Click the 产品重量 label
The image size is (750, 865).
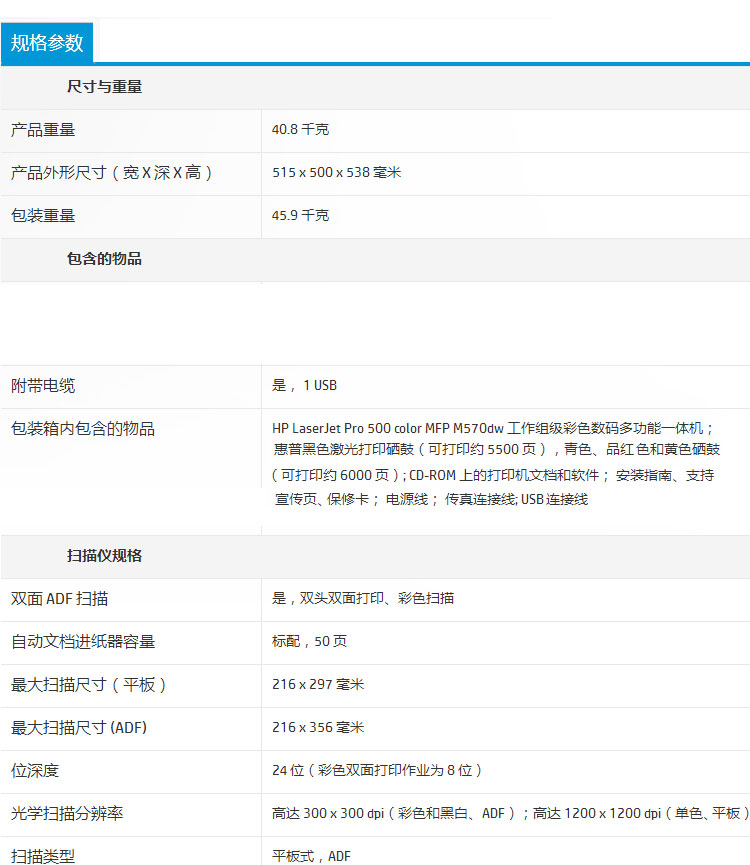pos(43,130)
